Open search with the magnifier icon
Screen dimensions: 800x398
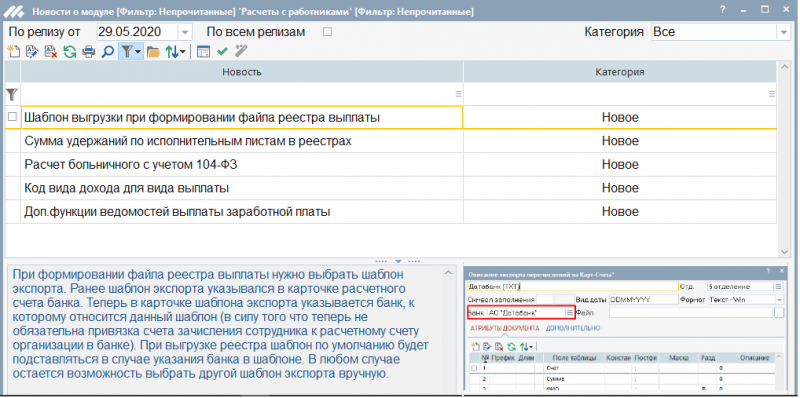(108, 52)
